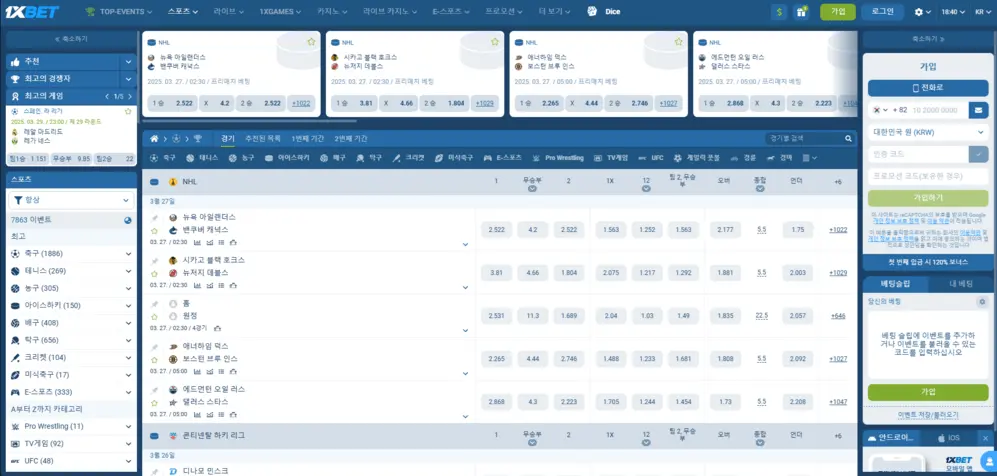Click the phone number input field
The image size is (997, 476).
(940, 110)
